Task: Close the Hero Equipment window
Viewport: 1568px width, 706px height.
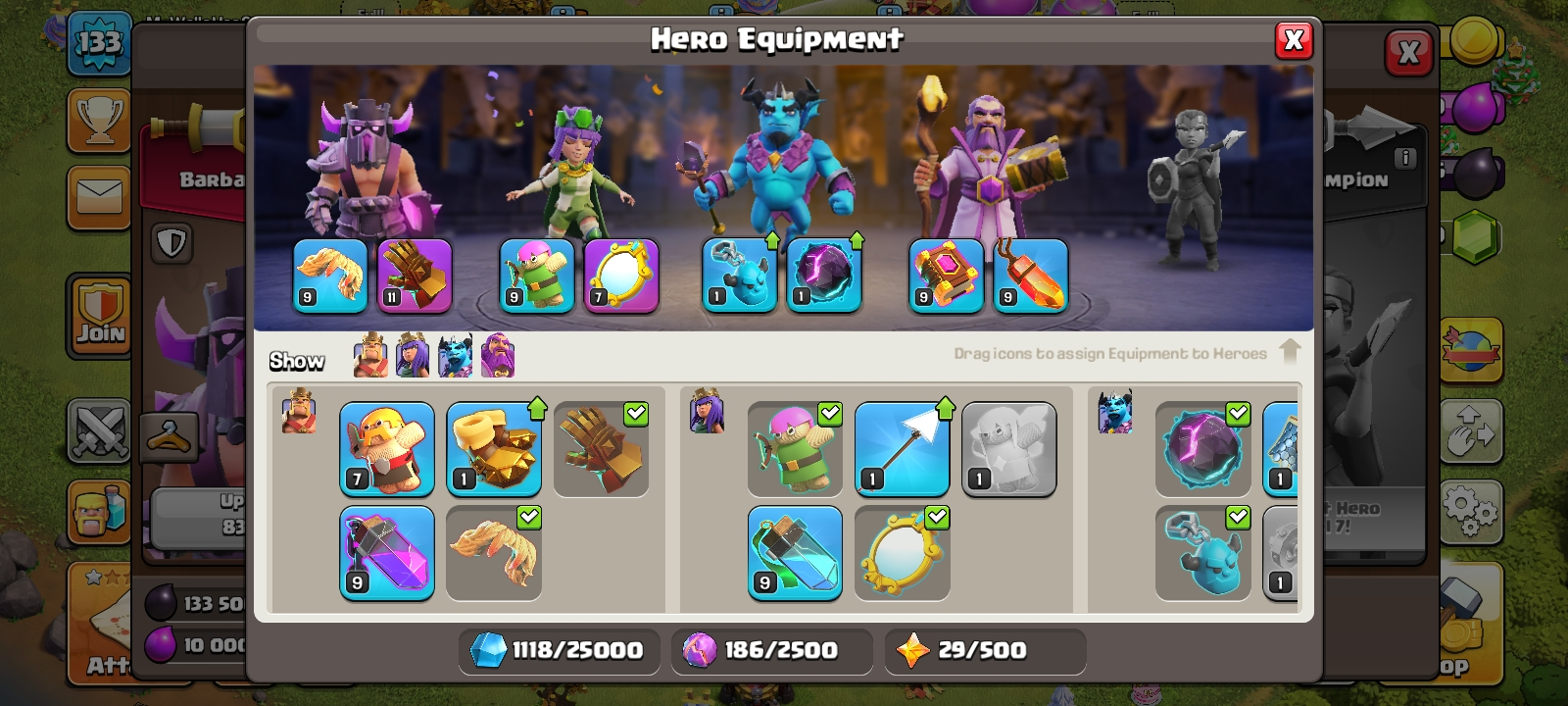Action: point(1294,40)
